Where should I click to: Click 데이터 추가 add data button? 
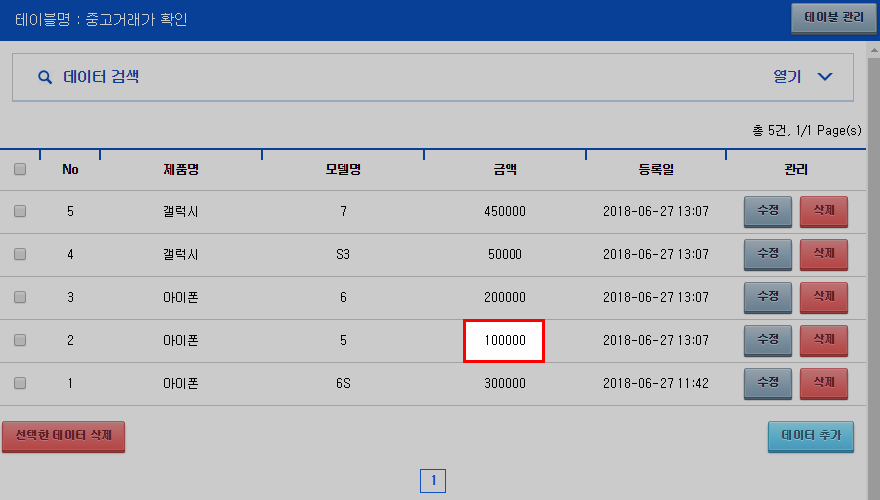pyautogui.click(x=811, y=436)
